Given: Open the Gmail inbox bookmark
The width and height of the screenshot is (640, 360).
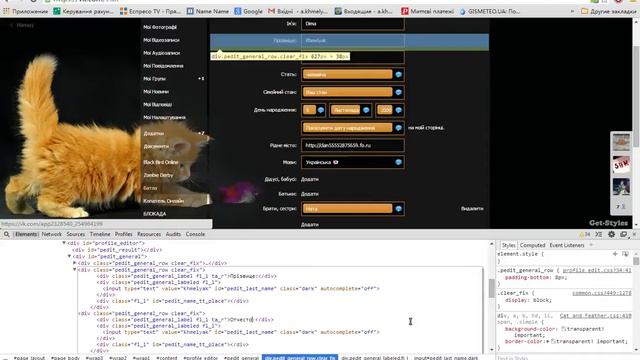Looking at the screenshot, I should pos(298,11).
